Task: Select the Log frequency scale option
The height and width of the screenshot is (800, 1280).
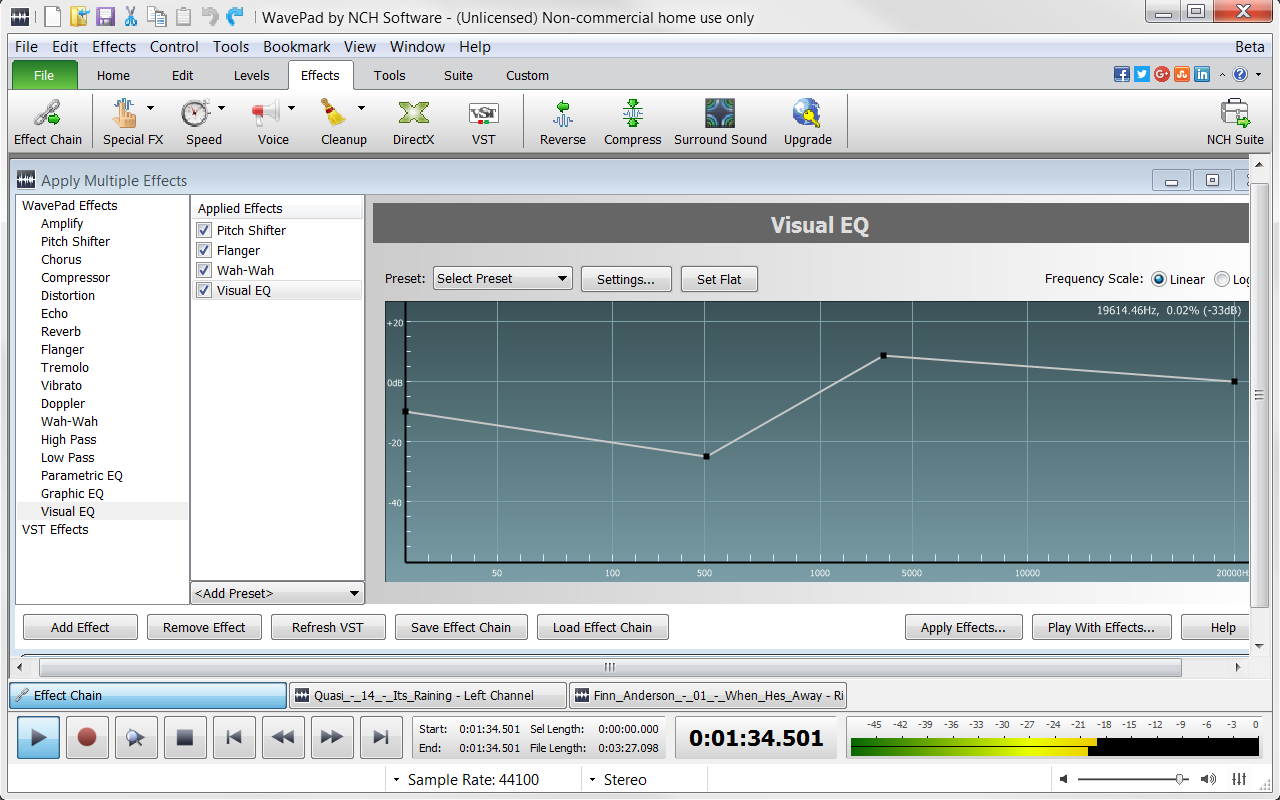Action: (x=1221, y=279)
